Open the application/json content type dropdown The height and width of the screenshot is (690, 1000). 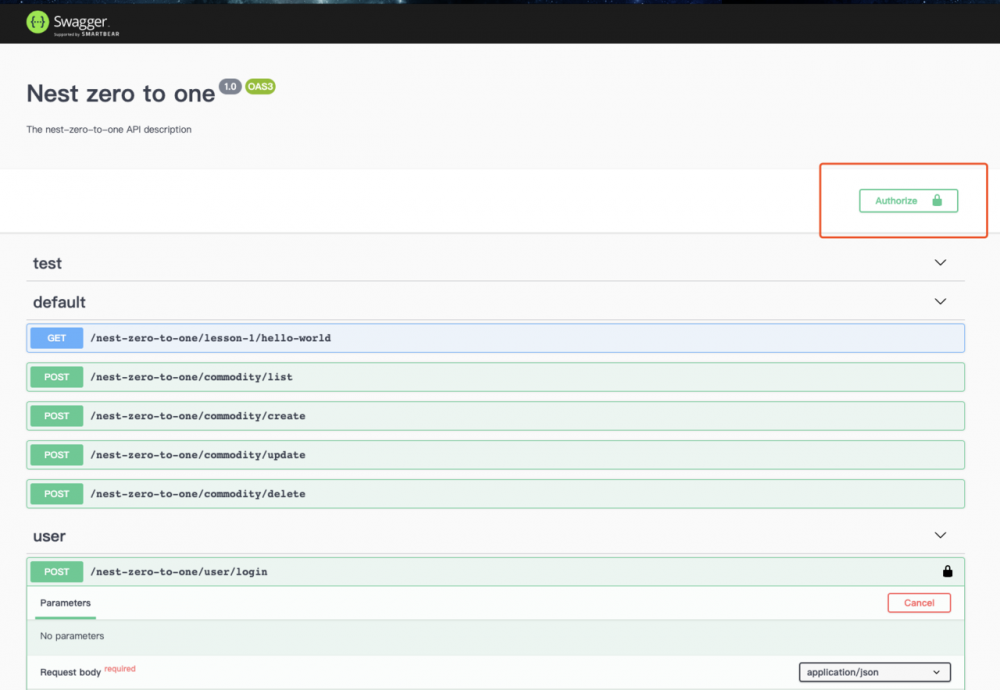[874, 672]
